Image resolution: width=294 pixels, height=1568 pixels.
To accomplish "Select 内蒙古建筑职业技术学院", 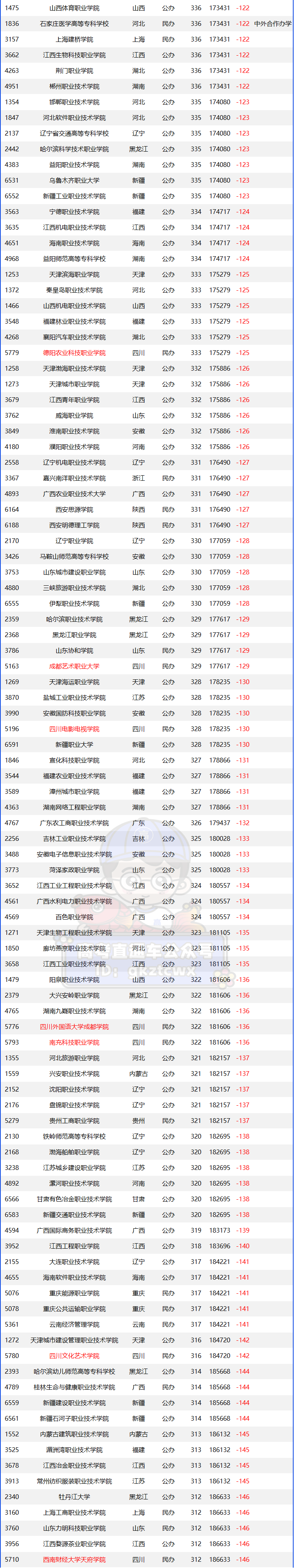I will 74,1434.
